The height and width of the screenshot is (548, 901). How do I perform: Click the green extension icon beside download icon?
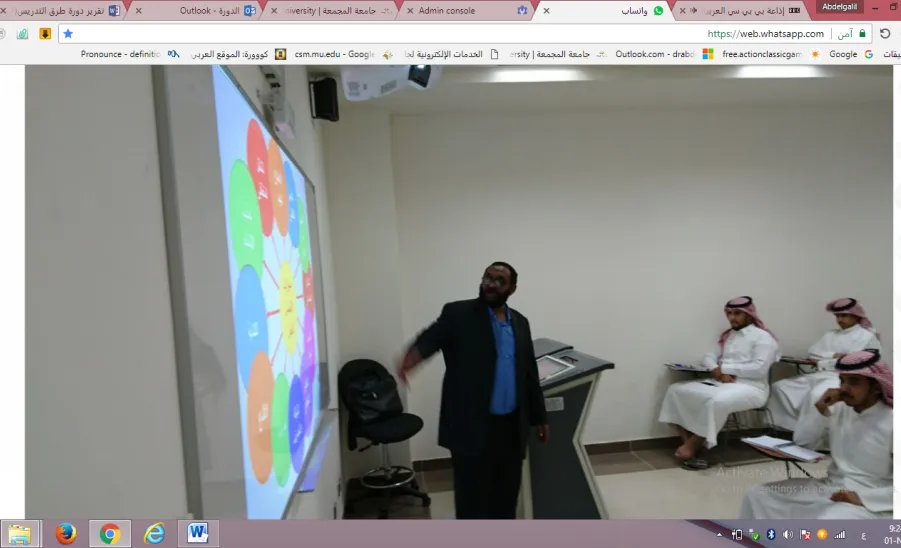point(22,34)
